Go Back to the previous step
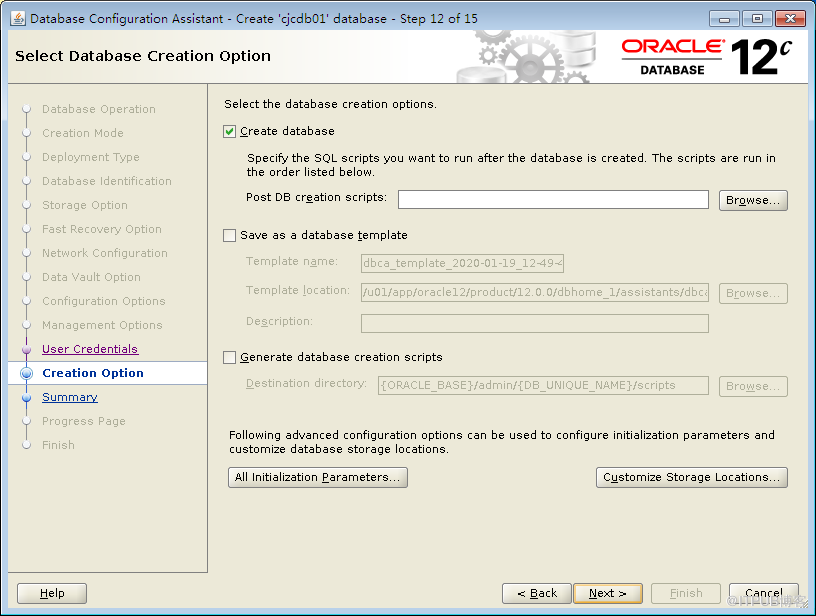 (537, 593)
